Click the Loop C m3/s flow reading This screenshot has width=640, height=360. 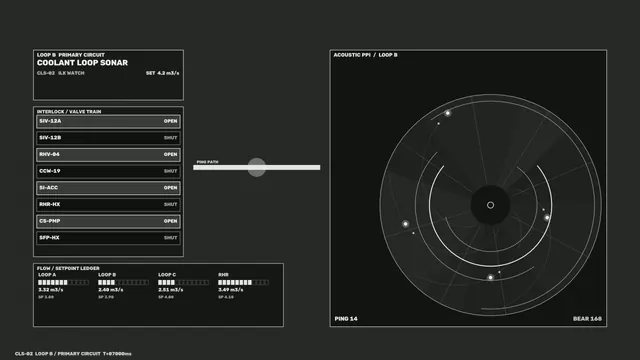point(171,290)
